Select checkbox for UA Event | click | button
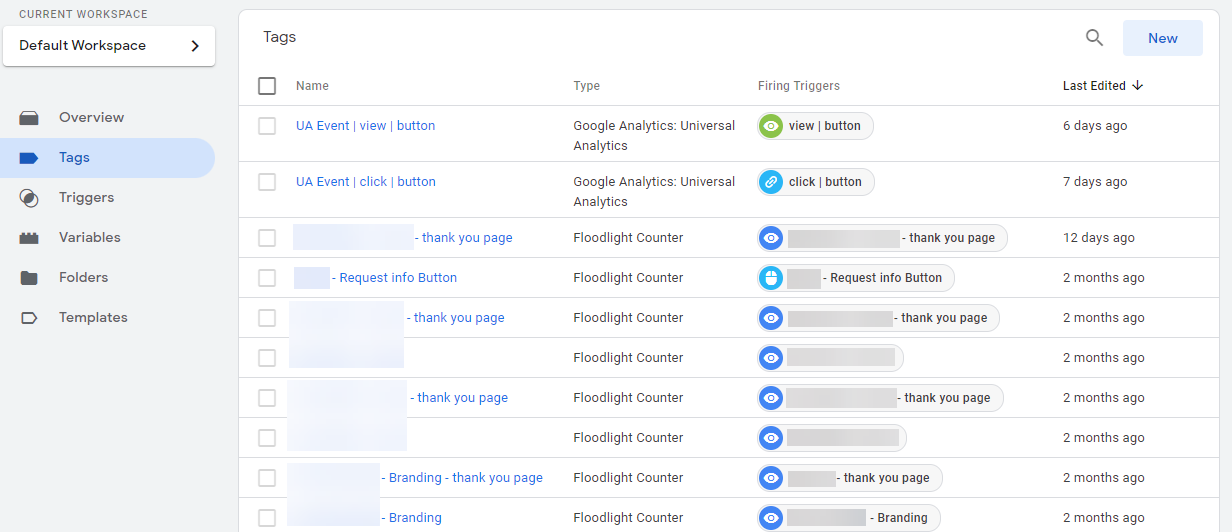1232x532 pixels. coord(267,182)
